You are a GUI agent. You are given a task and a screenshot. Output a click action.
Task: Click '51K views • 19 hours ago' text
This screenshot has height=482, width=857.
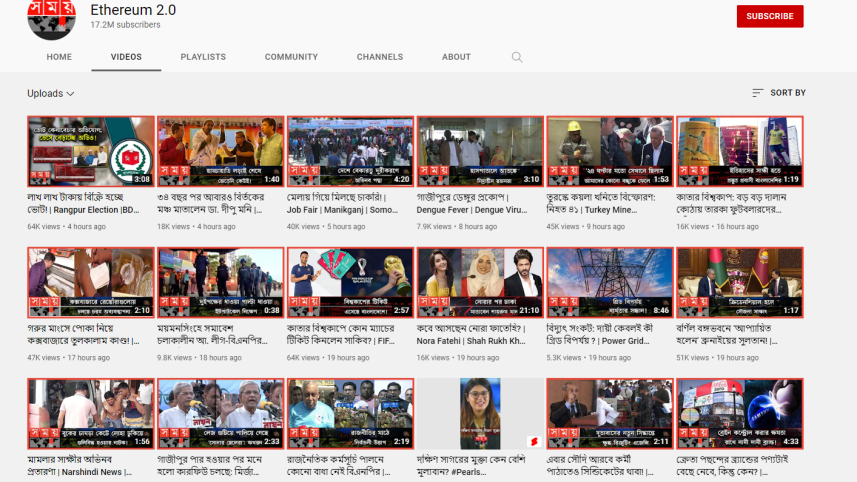(717, 357)
